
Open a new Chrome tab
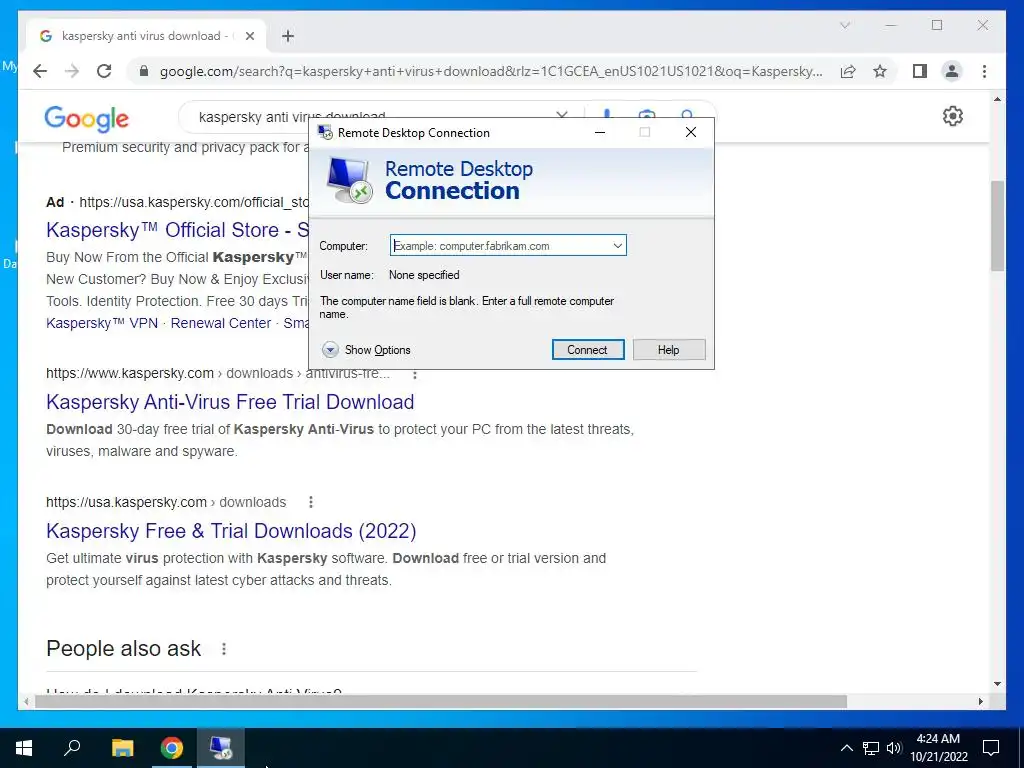(288, 36)
